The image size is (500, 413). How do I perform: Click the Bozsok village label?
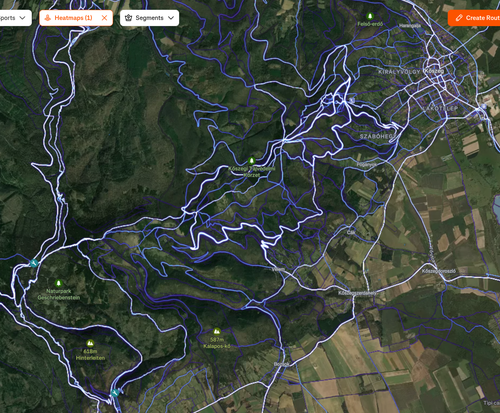(282, 364)
